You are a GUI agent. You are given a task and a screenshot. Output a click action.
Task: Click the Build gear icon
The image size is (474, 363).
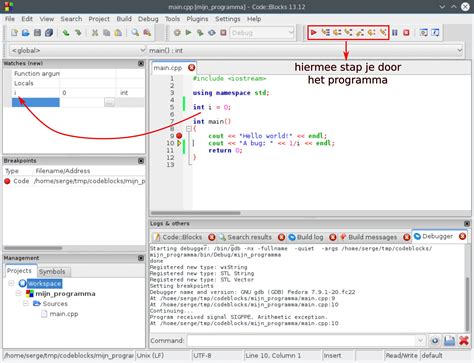tap(177, 33)
